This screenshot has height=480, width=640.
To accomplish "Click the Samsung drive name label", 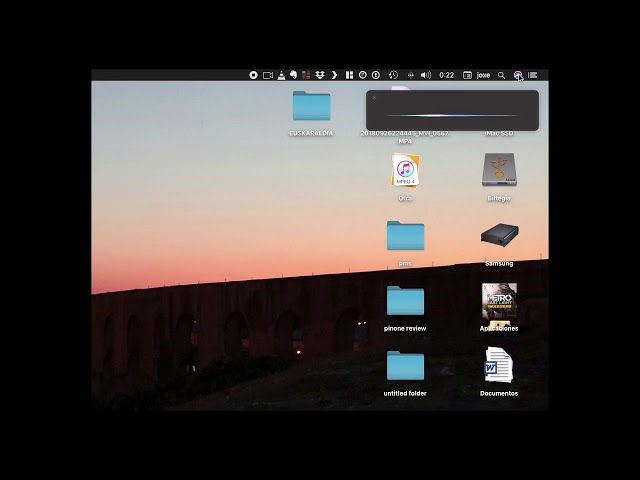I will 499,263.
